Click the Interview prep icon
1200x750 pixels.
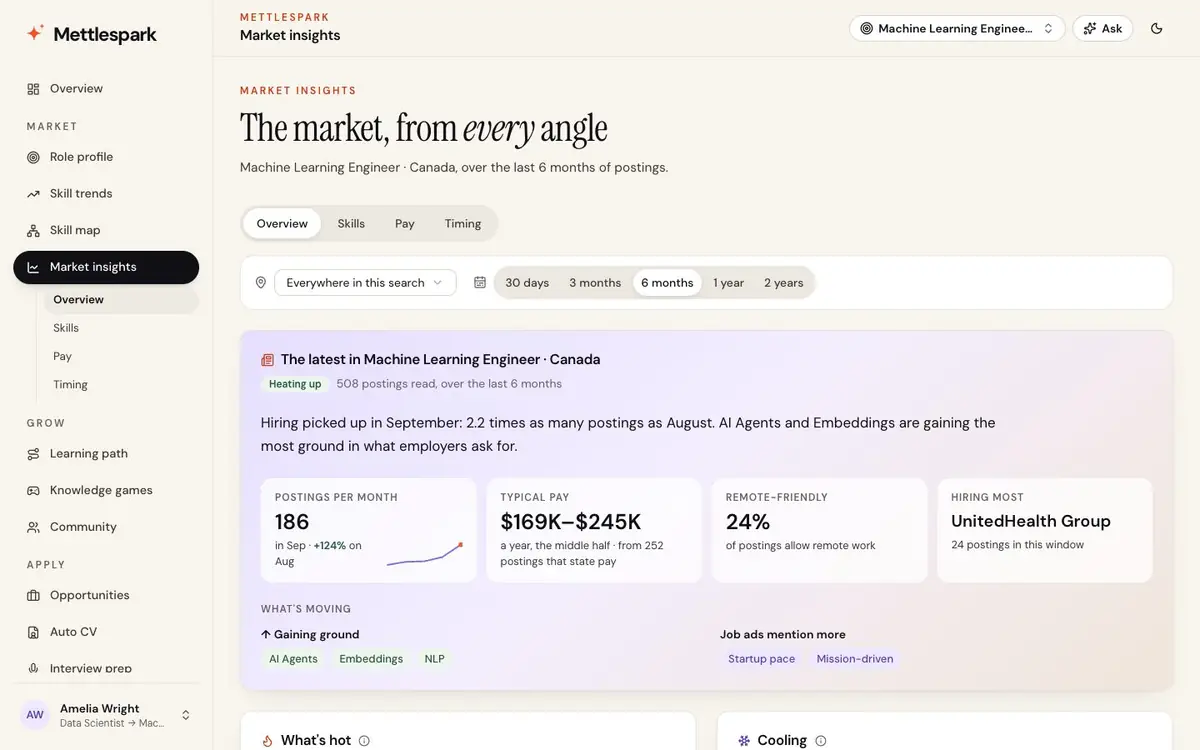point(33,668)
